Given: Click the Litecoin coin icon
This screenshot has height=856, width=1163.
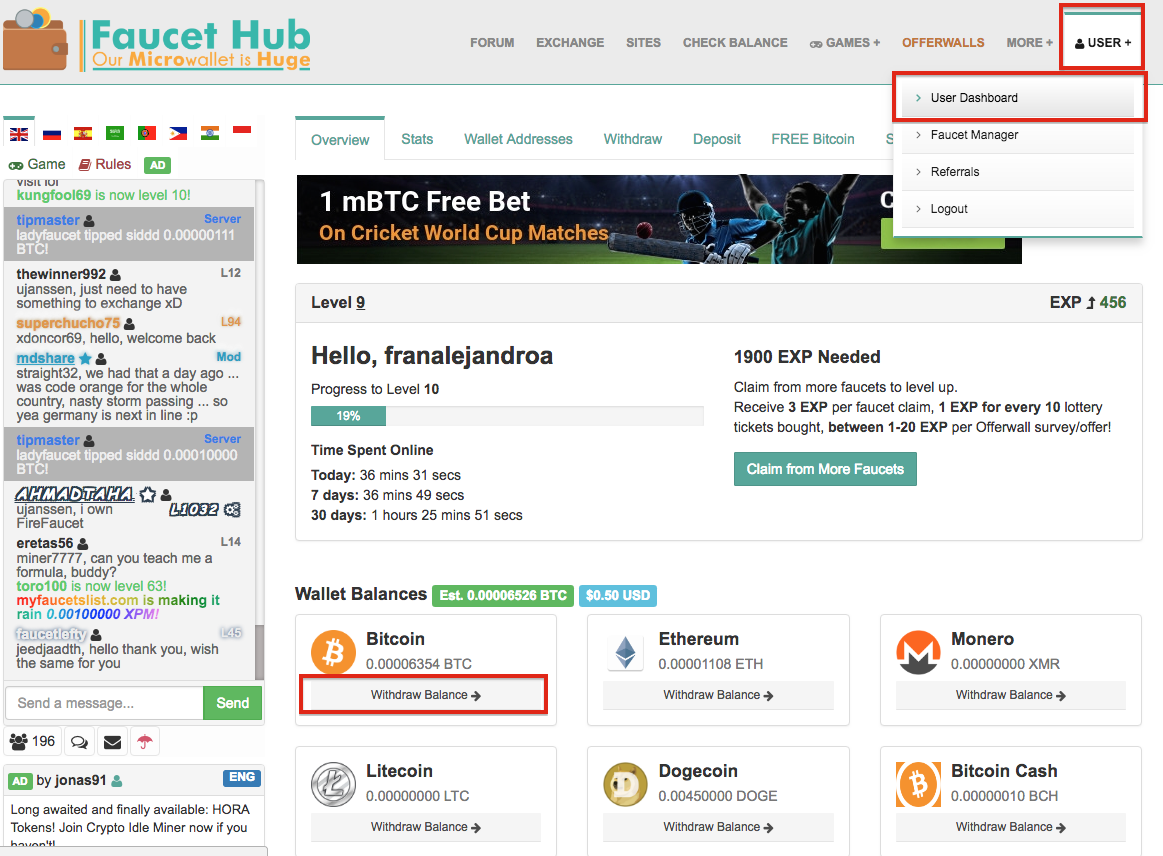Looking at the screenshot, I should pos(333,785).
